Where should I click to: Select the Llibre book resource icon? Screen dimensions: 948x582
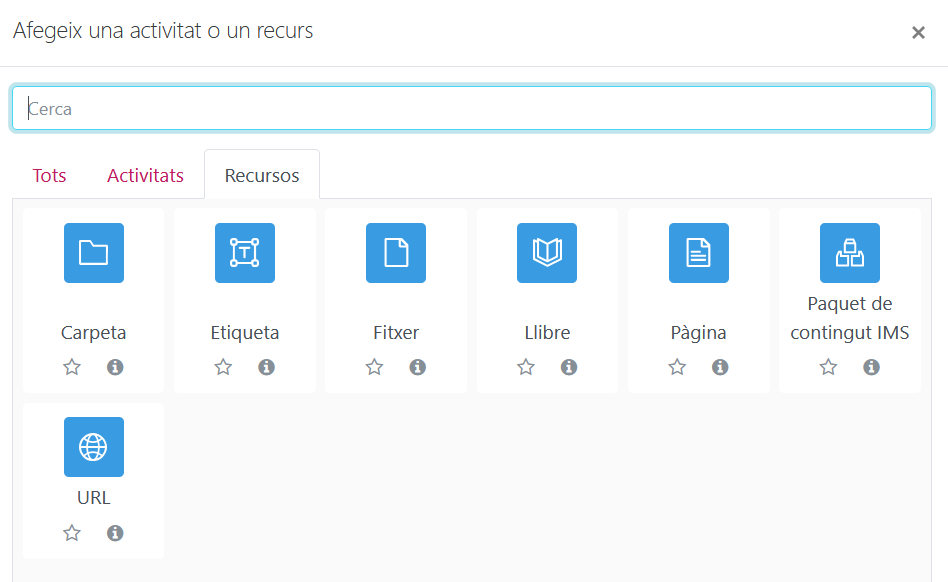pos(547,253)
